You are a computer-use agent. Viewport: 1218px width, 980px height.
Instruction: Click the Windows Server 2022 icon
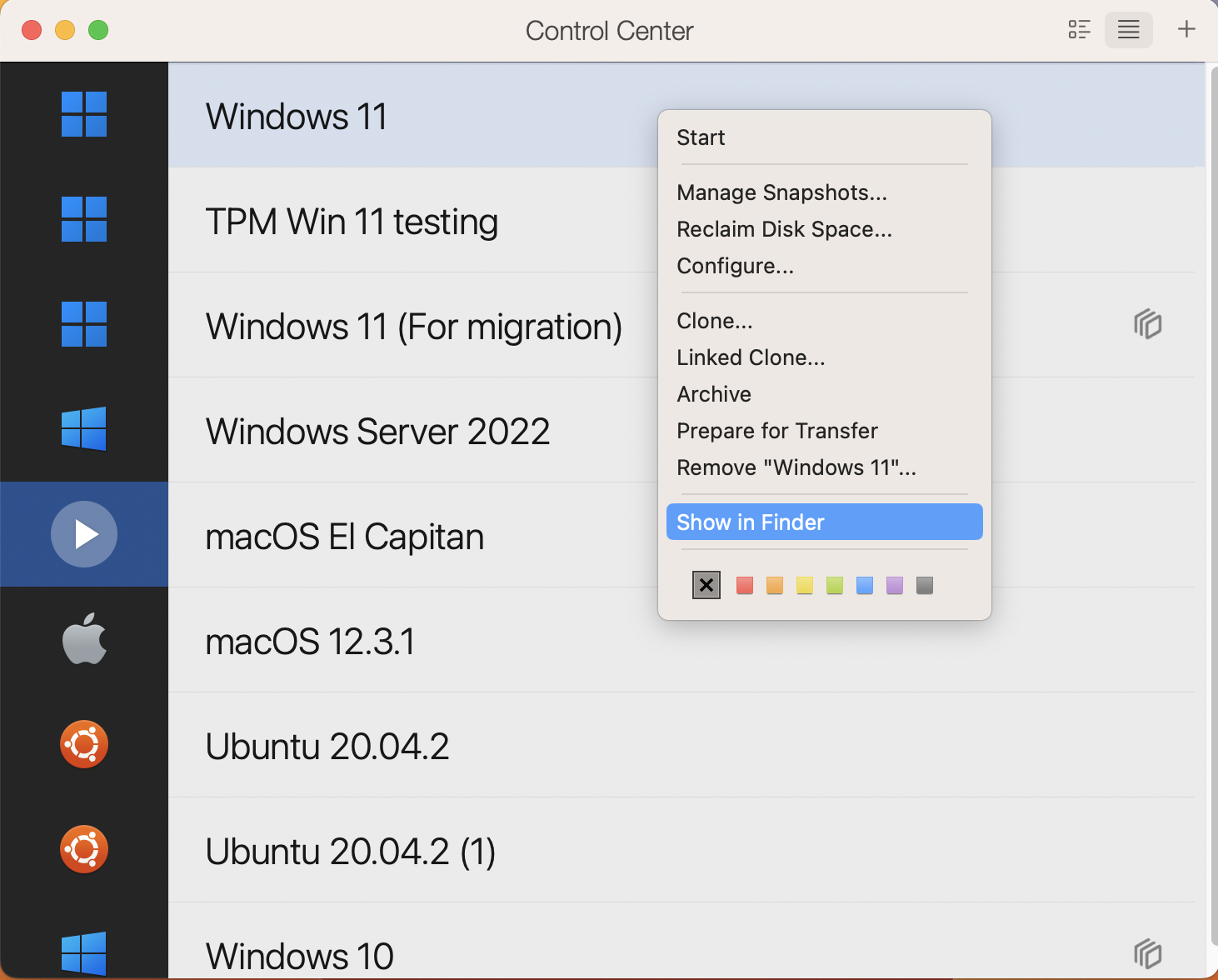click(x=84, y=429)
